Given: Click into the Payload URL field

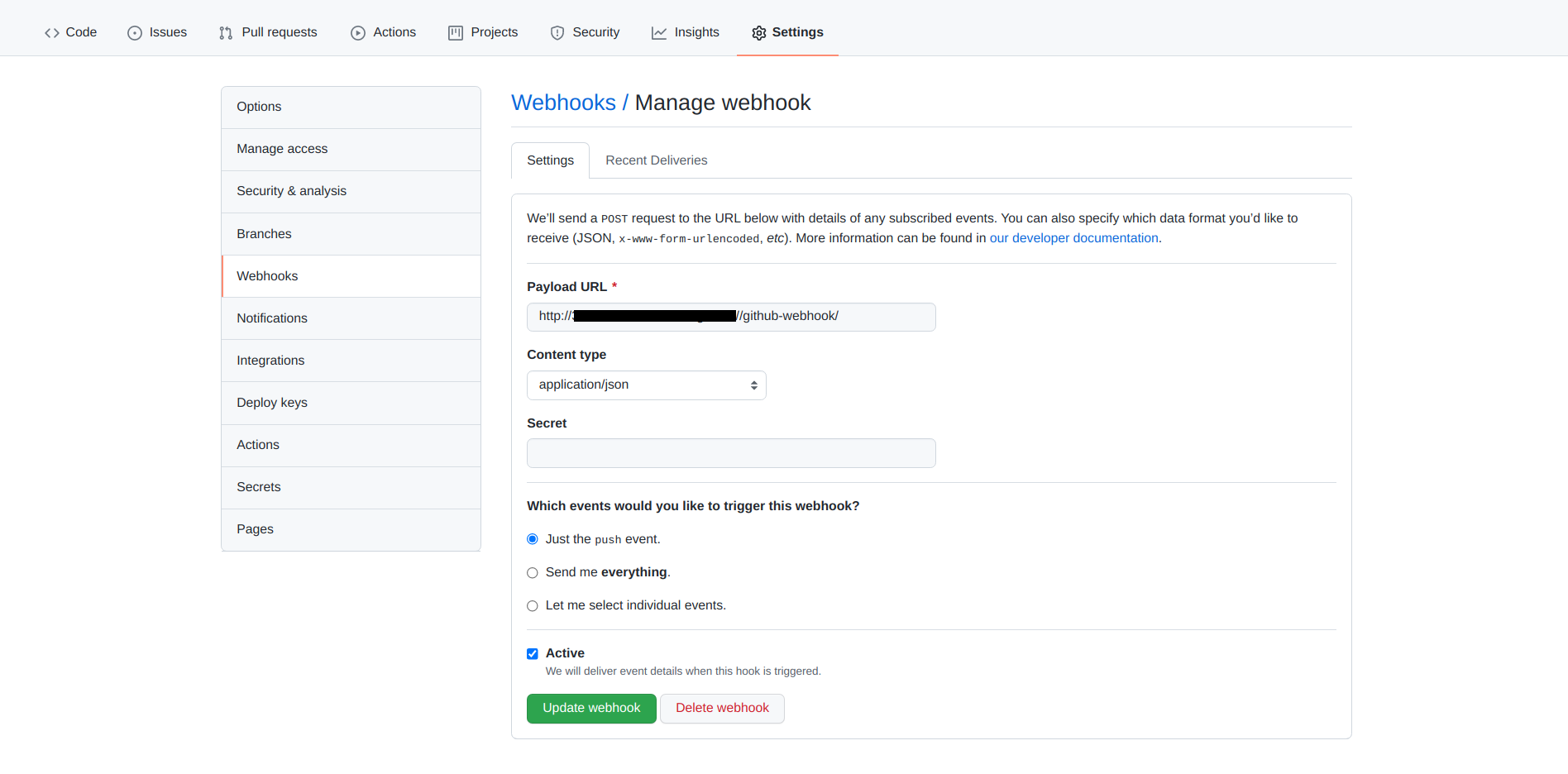Looking at the screenshot, I should [731, 317].
